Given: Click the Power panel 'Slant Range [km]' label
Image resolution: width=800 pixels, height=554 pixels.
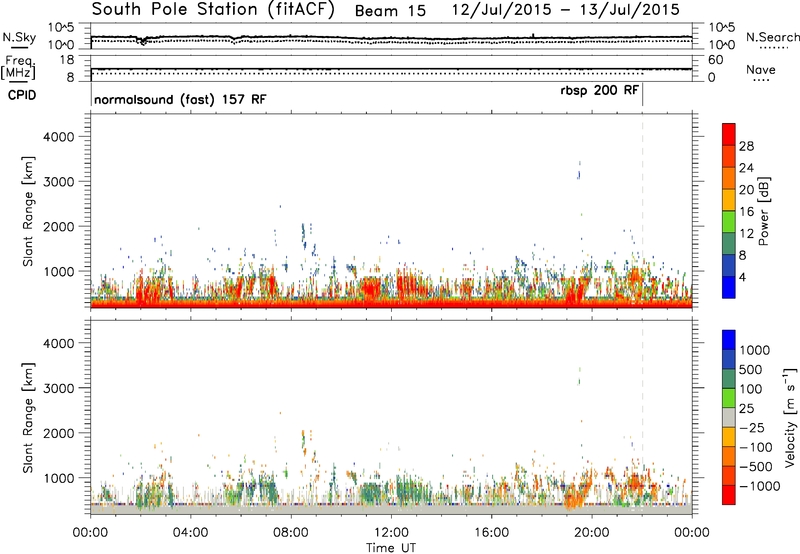Looking at the screenshot, I should pyautogui.click(x=28, y=211).
